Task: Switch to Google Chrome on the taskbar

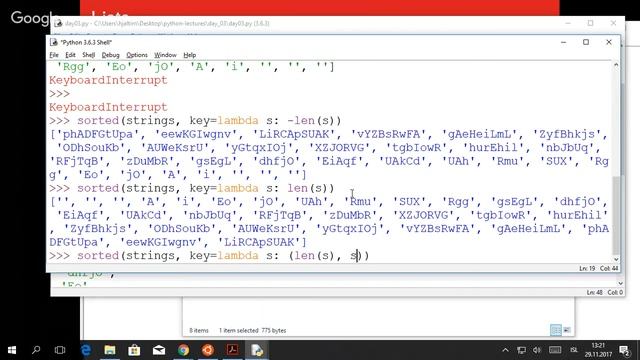Action: click(183, 350)
